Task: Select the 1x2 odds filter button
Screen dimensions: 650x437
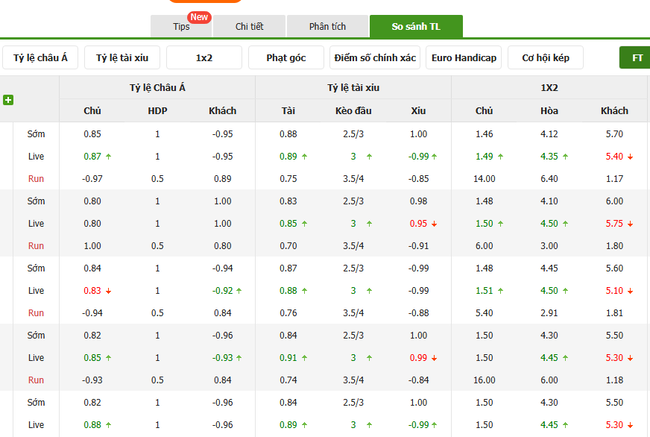Action: click(204, 58)
